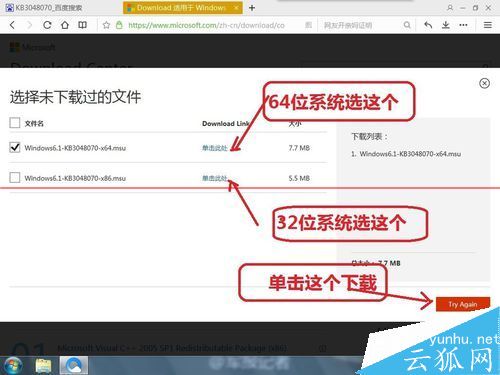Click the user account icon in title bar

tap(450, 8)
